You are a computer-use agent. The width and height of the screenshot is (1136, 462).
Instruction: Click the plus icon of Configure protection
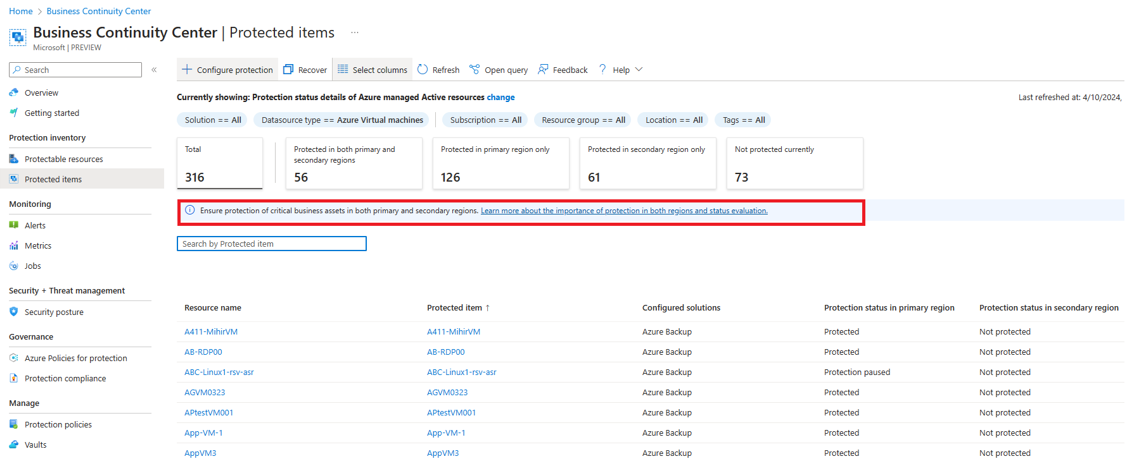pyautogui.click(x=187, y=70)
